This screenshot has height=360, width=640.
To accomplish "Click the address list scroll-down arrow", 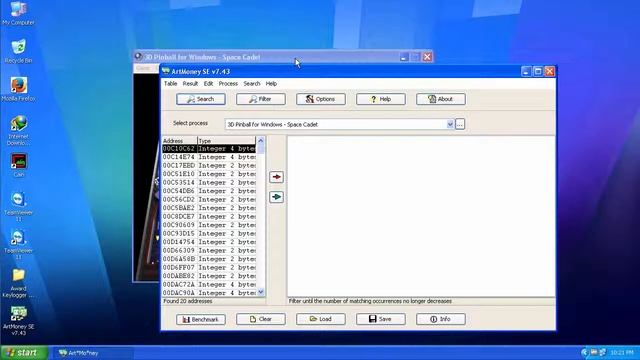I will click(261, 292).
